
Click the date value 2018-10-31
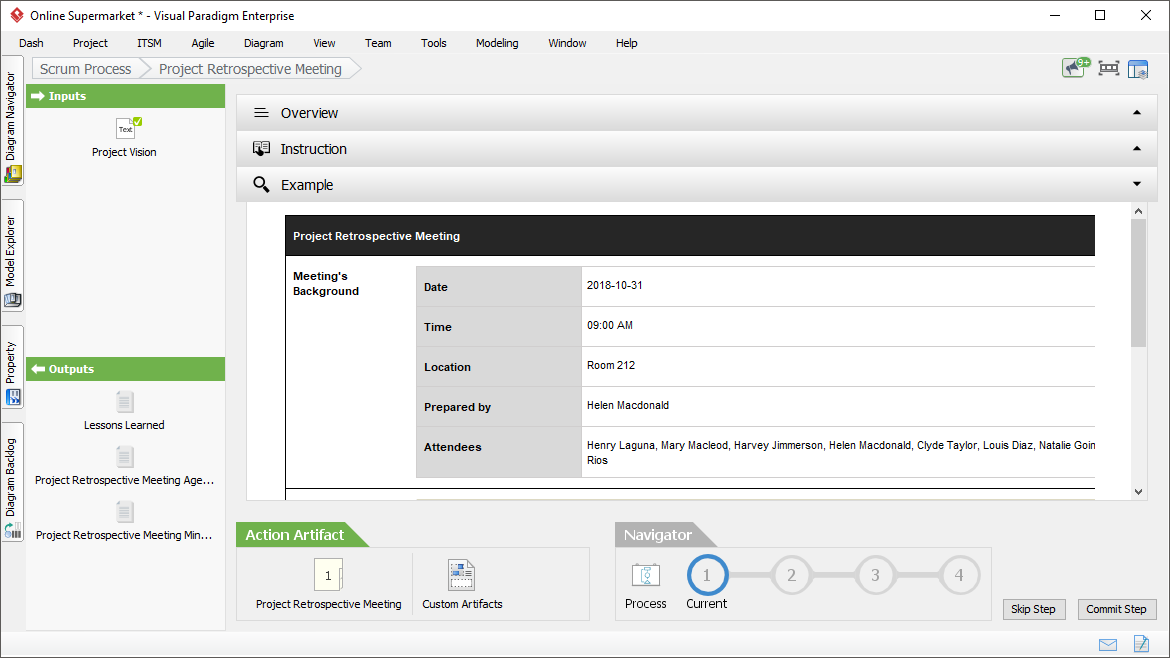[x=614, y=285]
